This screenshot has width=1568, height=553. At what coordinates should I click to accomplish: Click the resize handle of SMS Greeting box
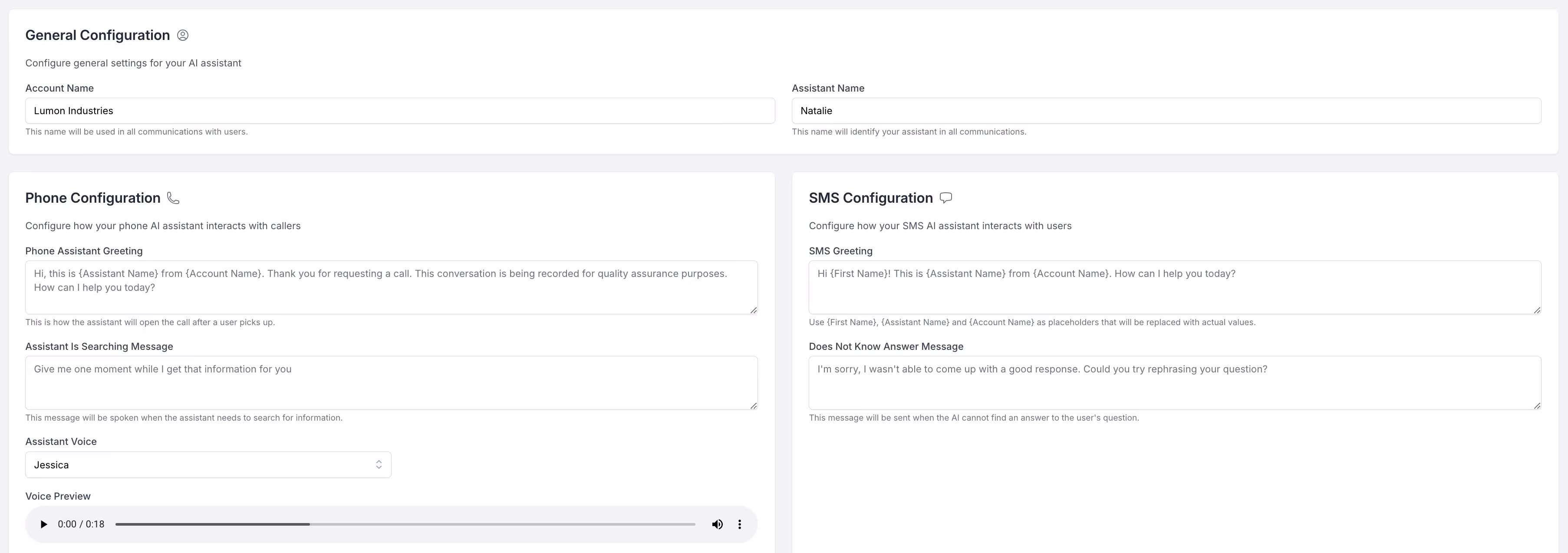pos(1537,310)
